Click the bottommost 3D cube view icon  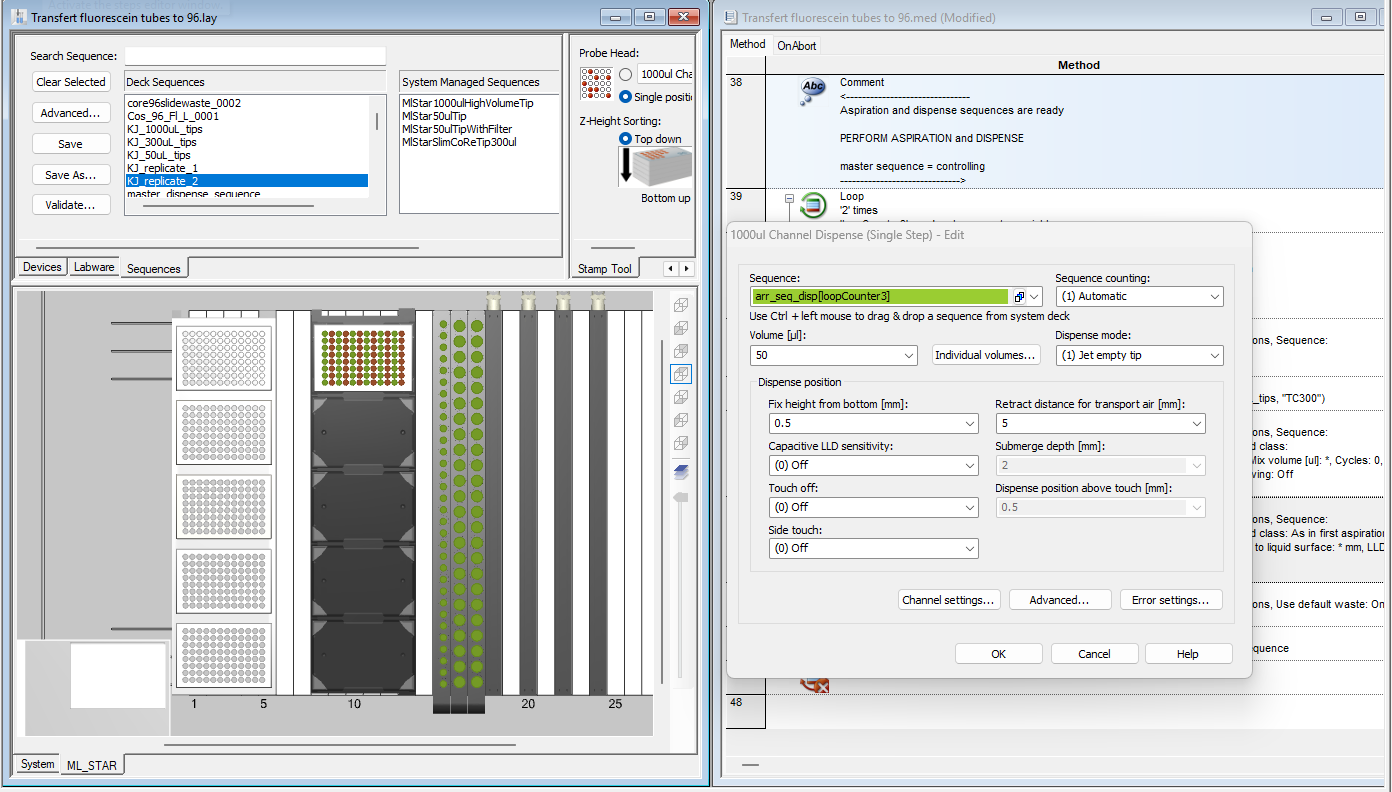click(680, 443)
